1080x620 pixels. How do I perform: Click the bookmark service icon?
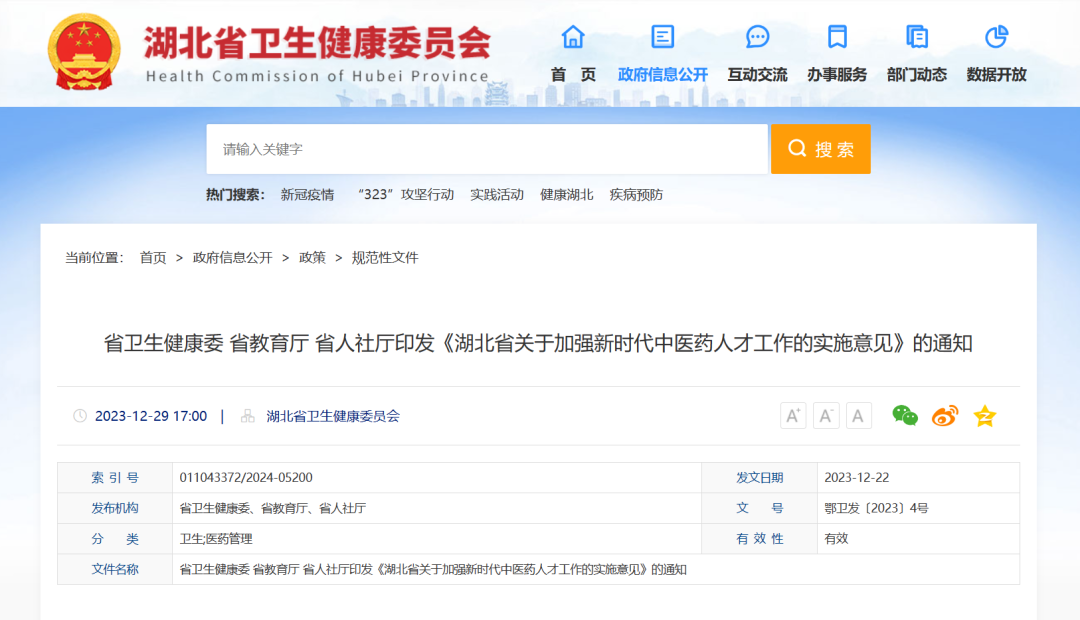(x=837, y=37)
